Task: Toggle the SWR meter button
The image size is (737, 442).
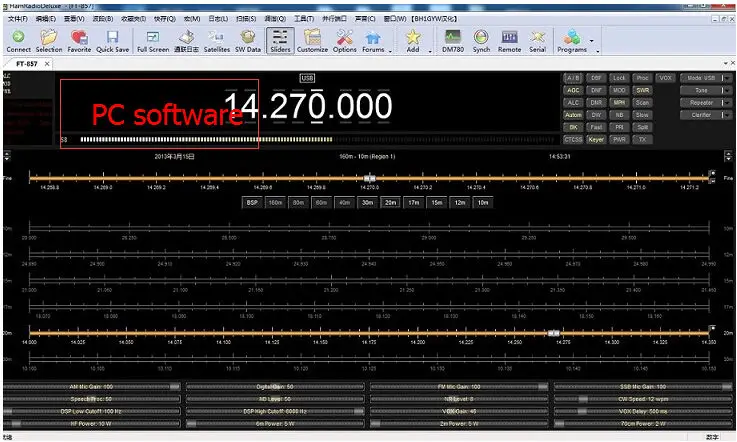Action: [642, 90]
